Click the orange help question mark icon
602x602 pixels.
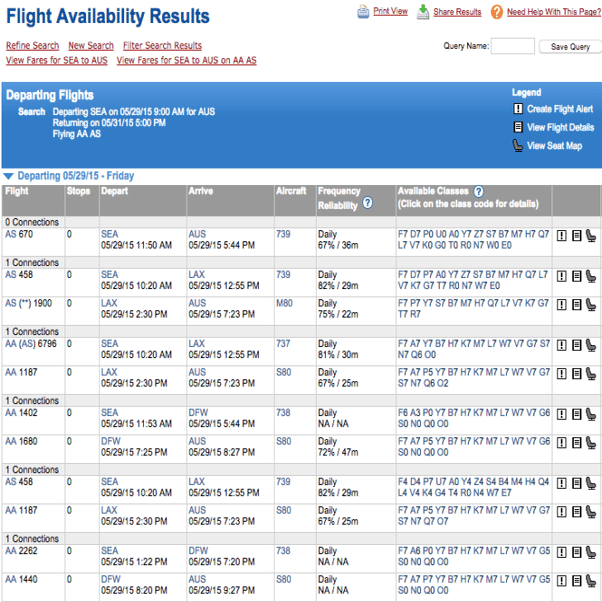[497, 12]
